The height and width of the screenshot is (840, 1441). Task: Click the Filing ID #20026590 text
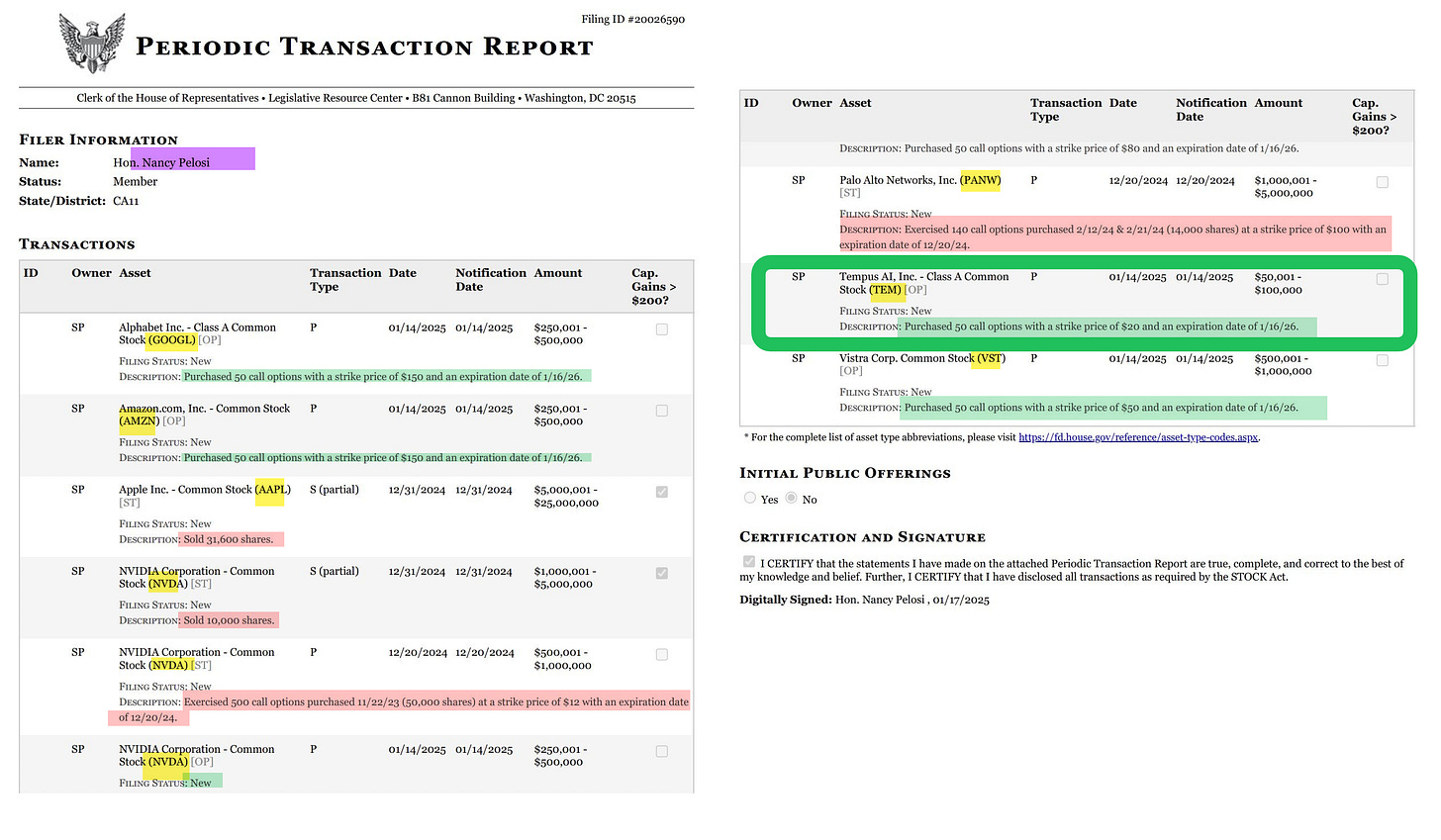tap(633, 19)
